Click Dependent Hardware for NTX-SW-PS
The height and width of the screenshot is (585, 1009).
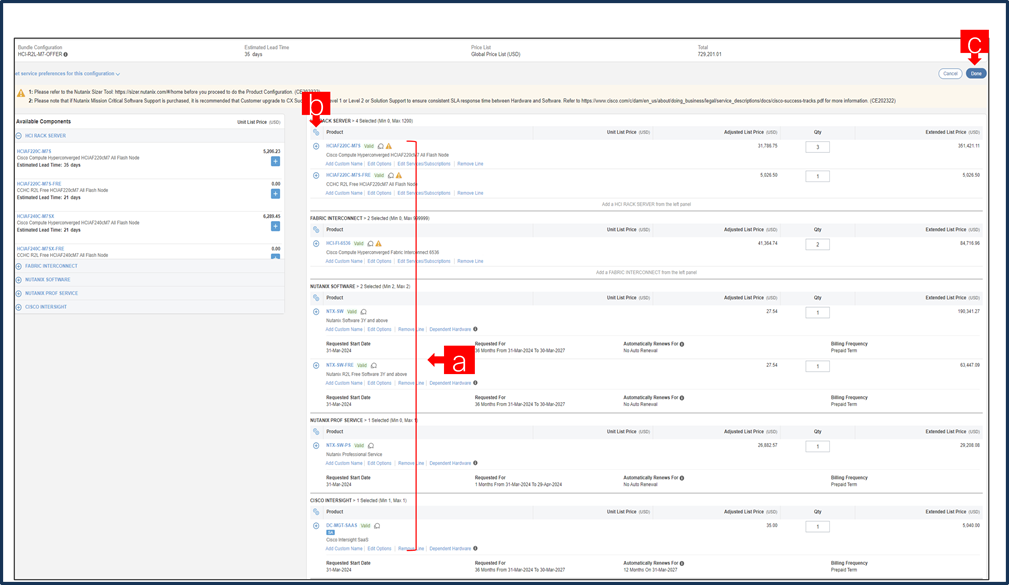click(450, 463)
